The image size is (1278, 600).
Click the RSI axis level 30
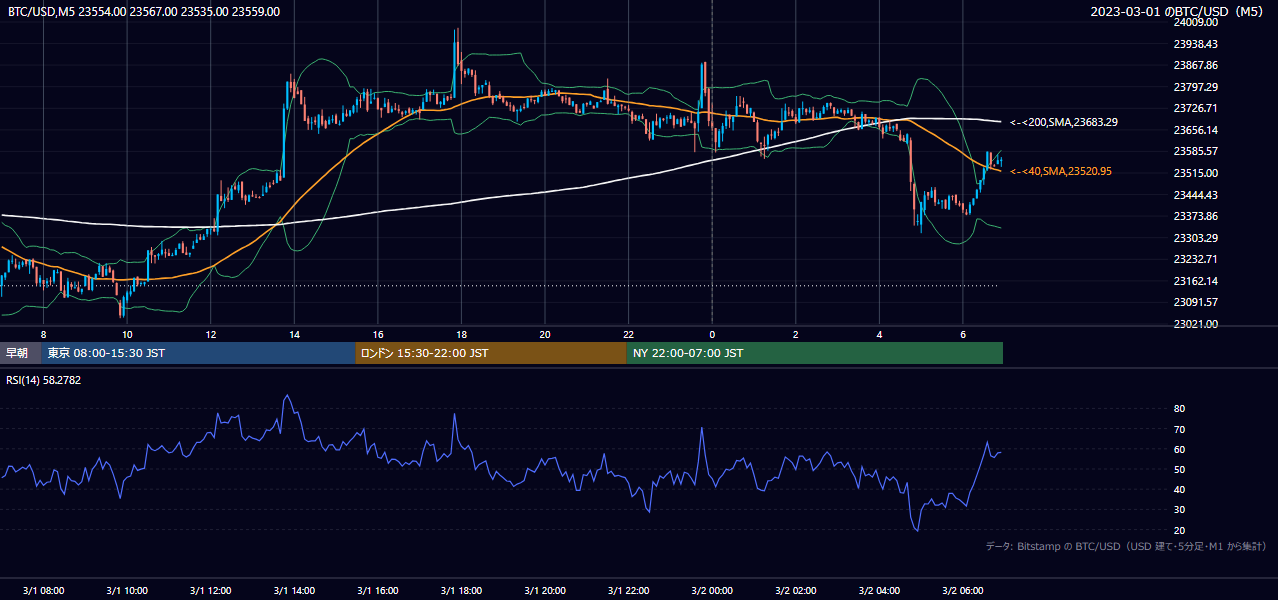coord(1179,510)
